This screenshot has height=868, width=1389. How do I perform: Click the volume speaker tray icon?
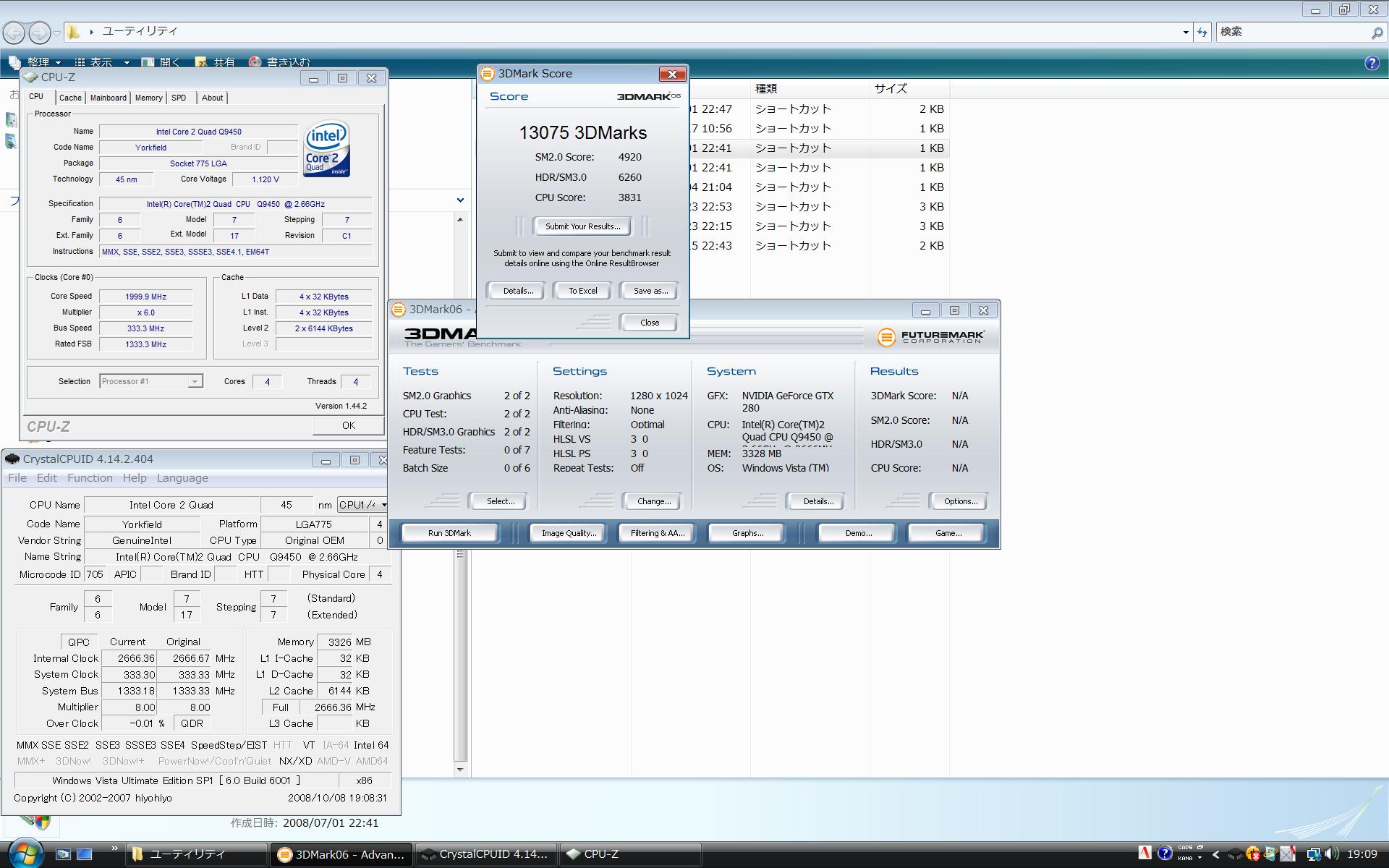[x=1332, y=854]
